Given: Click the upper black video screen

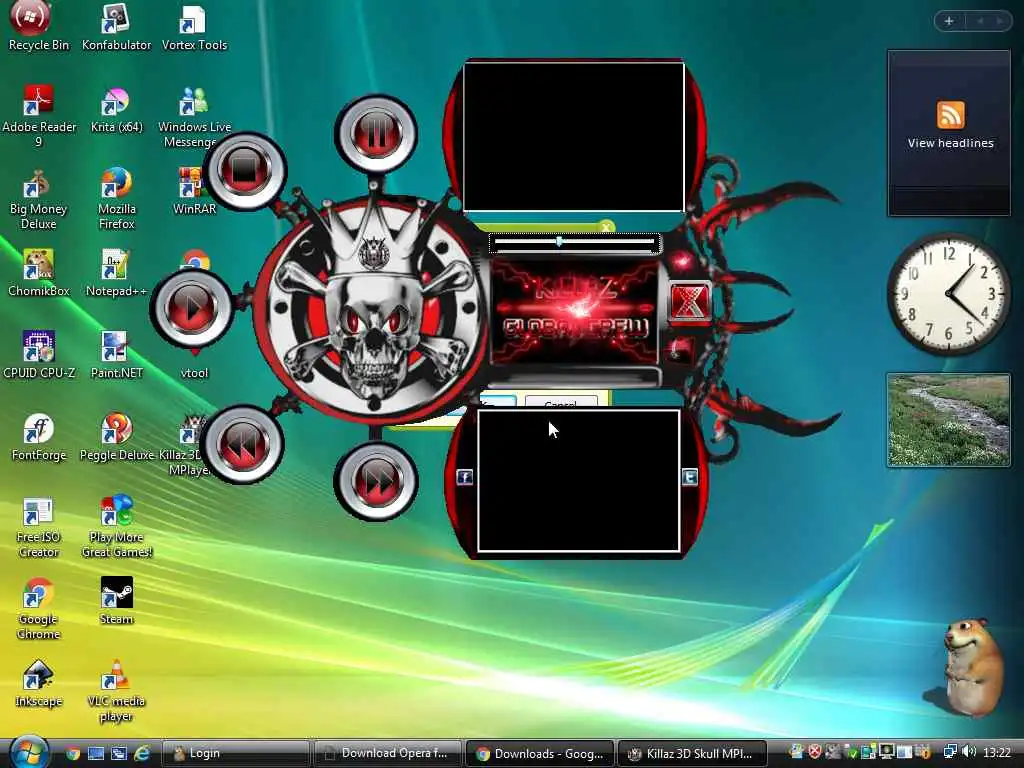Looking at the screenshot, I should [574, 136].
